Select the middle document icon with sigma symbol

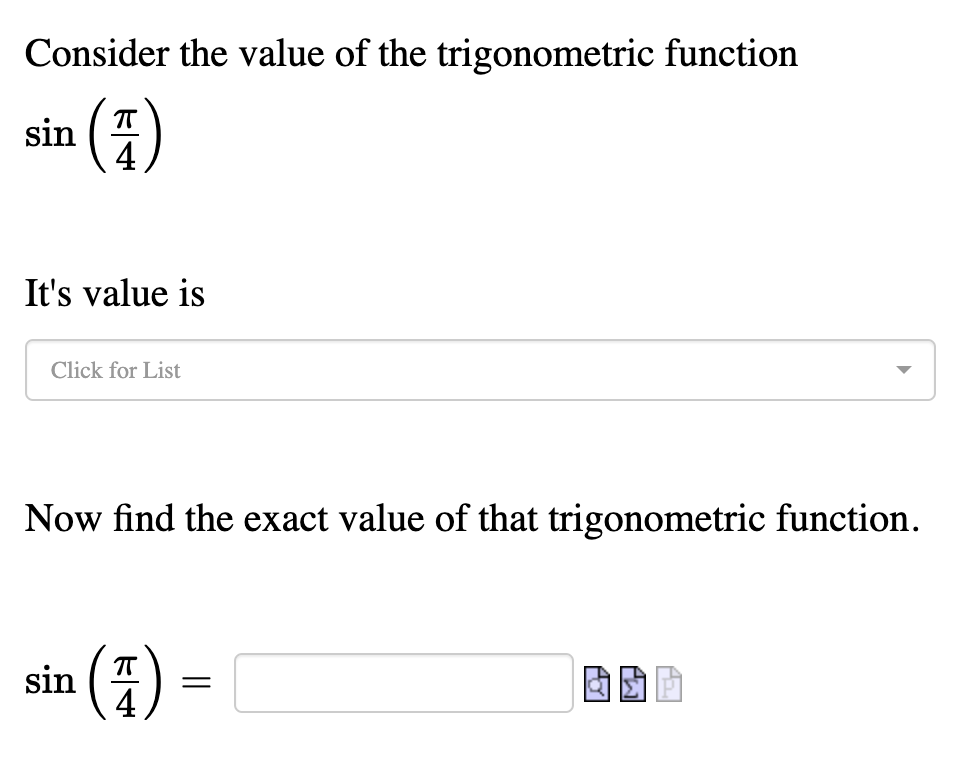point(631,684)
